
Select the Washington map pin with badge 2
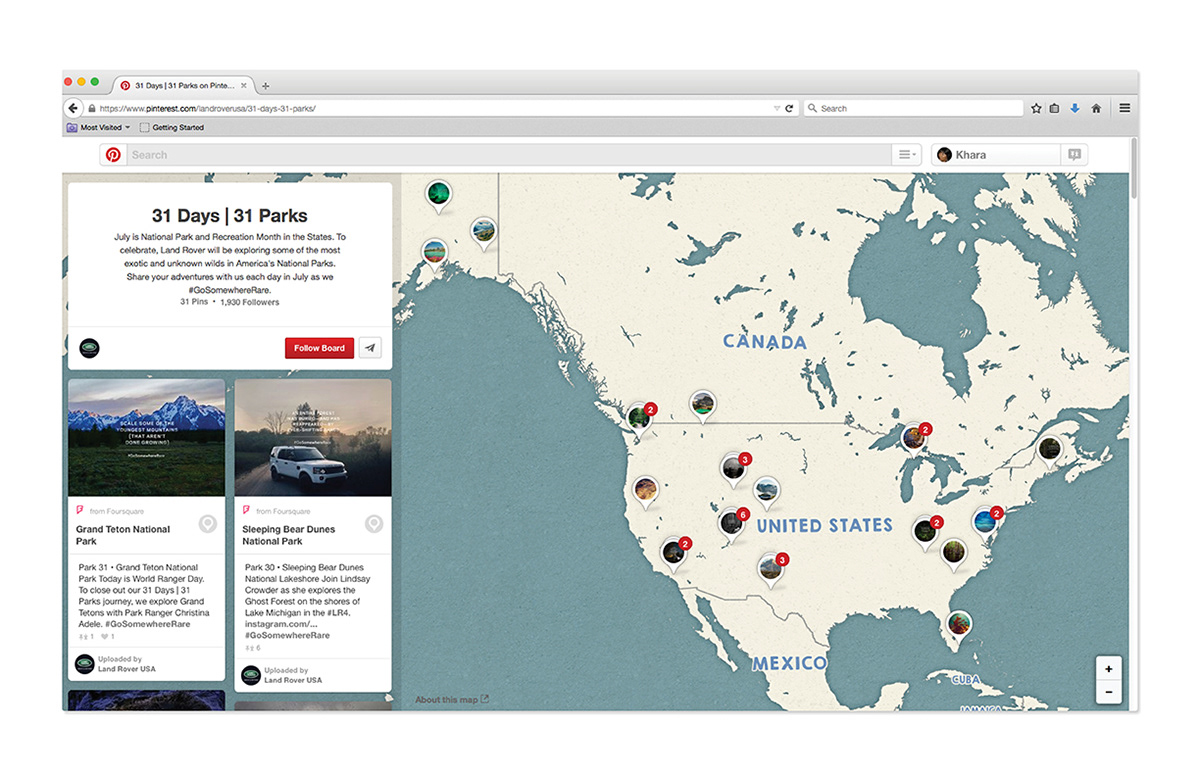[639, 417]
